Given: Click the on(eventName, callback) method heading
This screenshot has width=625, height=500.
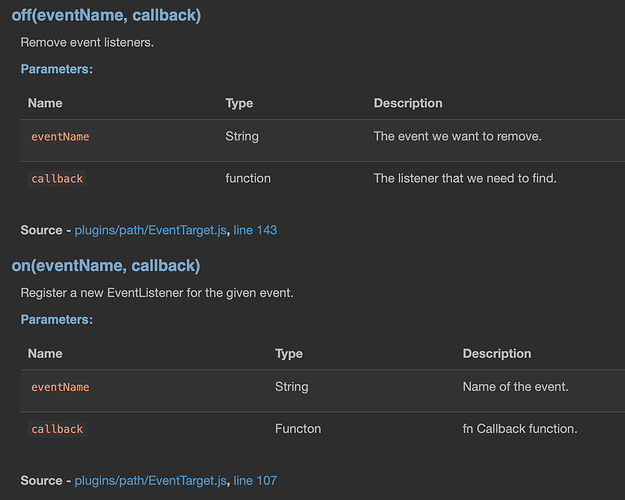Looking at the screenshot, I should click(x=105, y=265).
